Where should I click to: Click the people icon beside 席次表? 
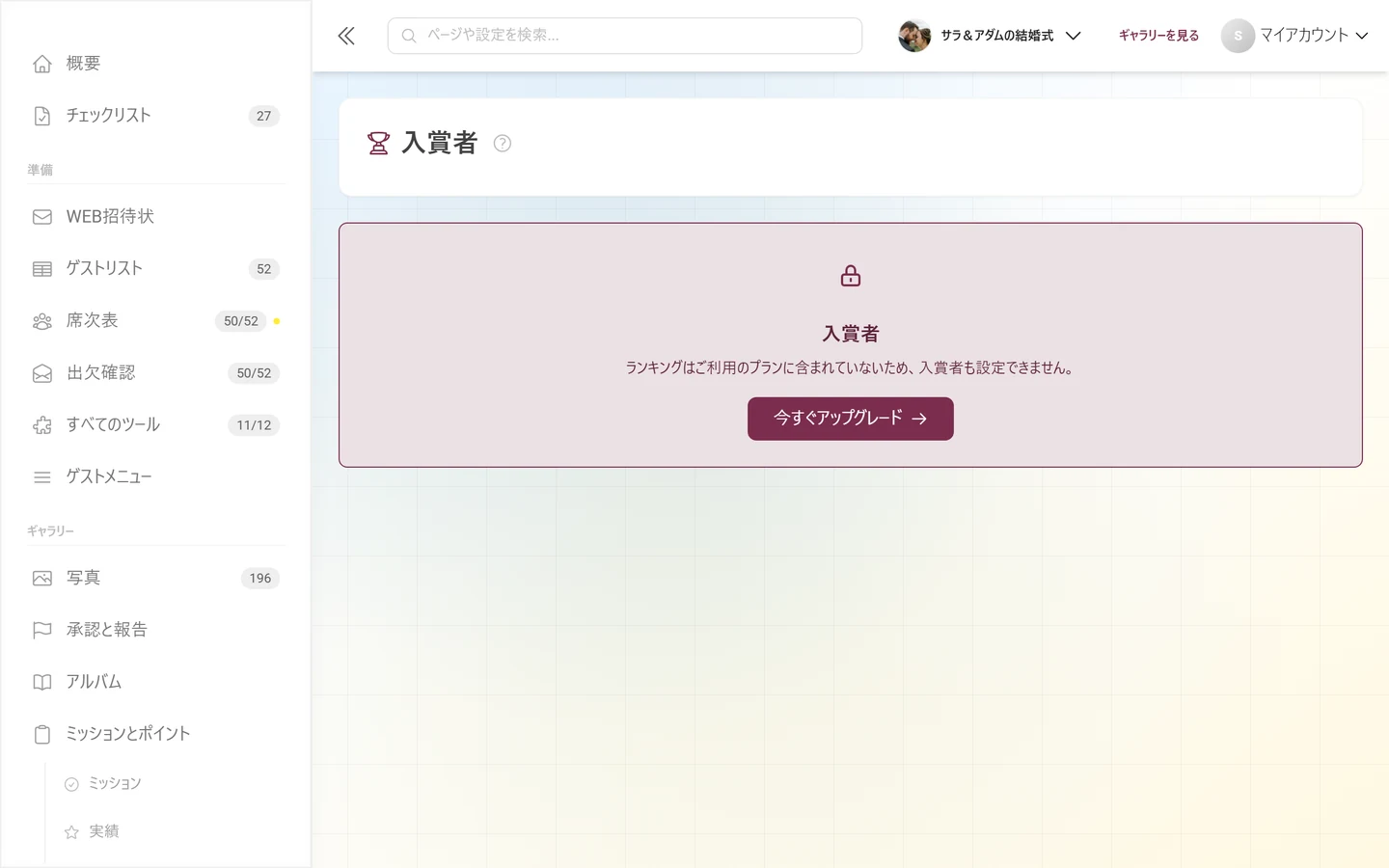(42, 321)
